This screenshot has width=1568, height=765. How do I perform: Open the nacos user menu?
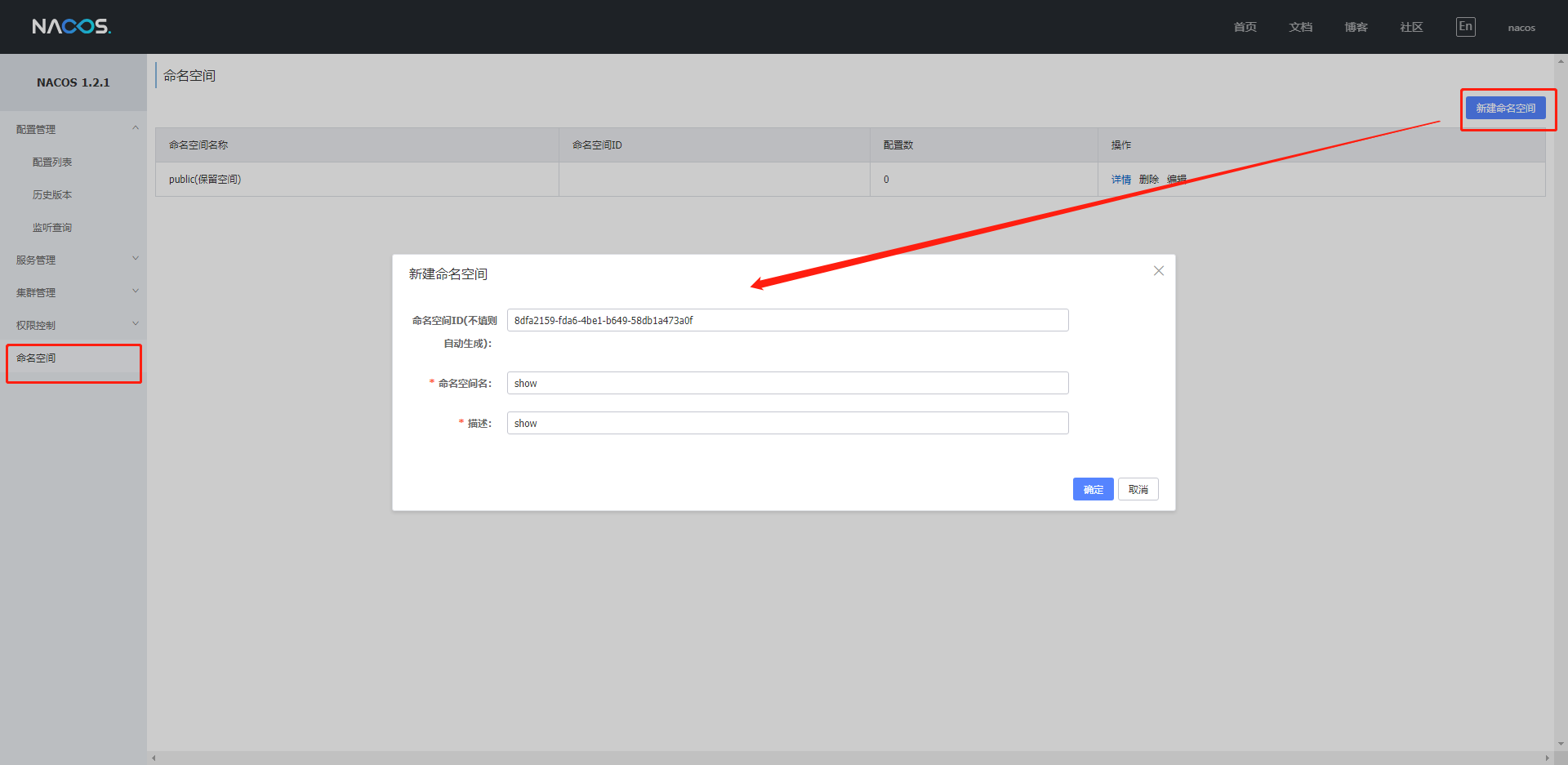tap(1521, 28)
